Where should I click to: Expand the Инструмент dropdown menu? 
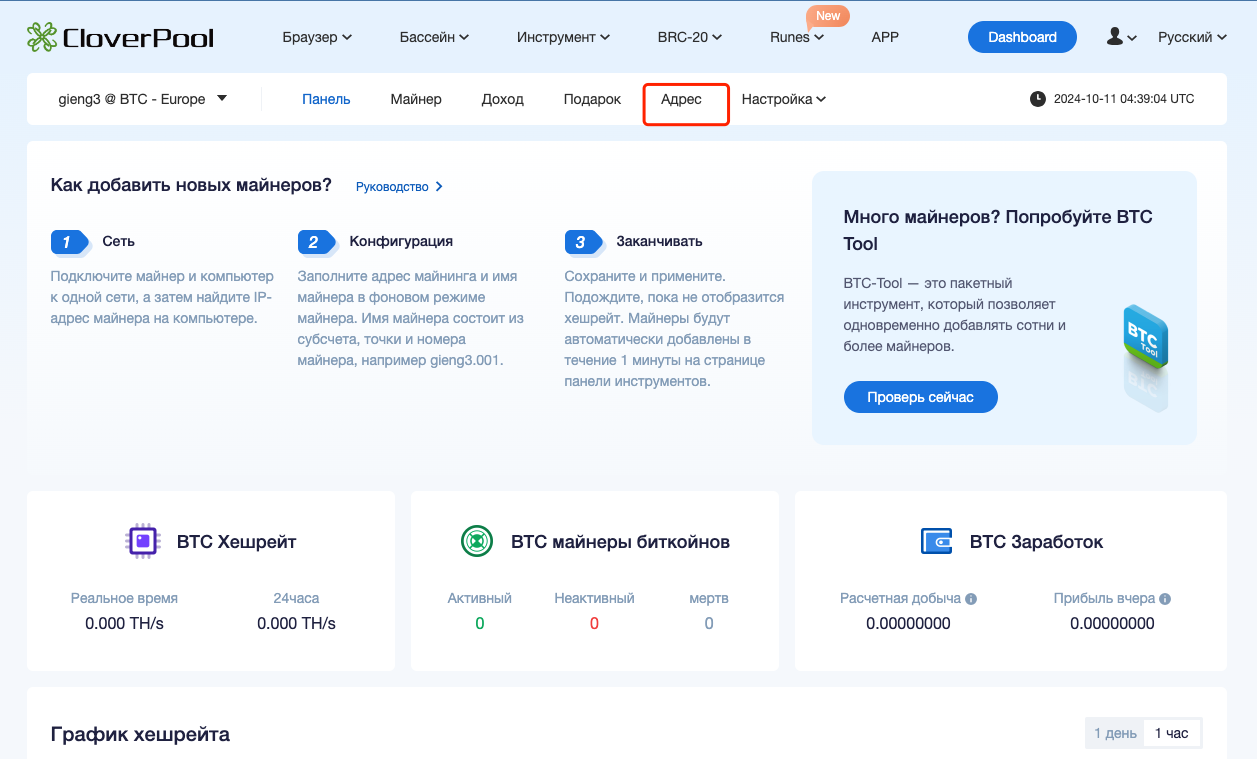click(x=563, y=37)
